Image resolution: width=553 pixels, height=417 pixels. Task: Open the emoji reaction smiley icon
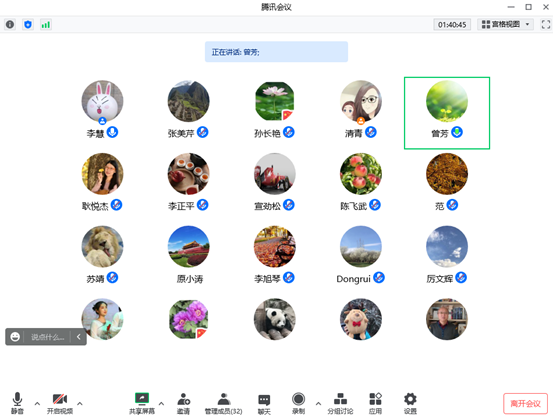[x=15, y=337]
